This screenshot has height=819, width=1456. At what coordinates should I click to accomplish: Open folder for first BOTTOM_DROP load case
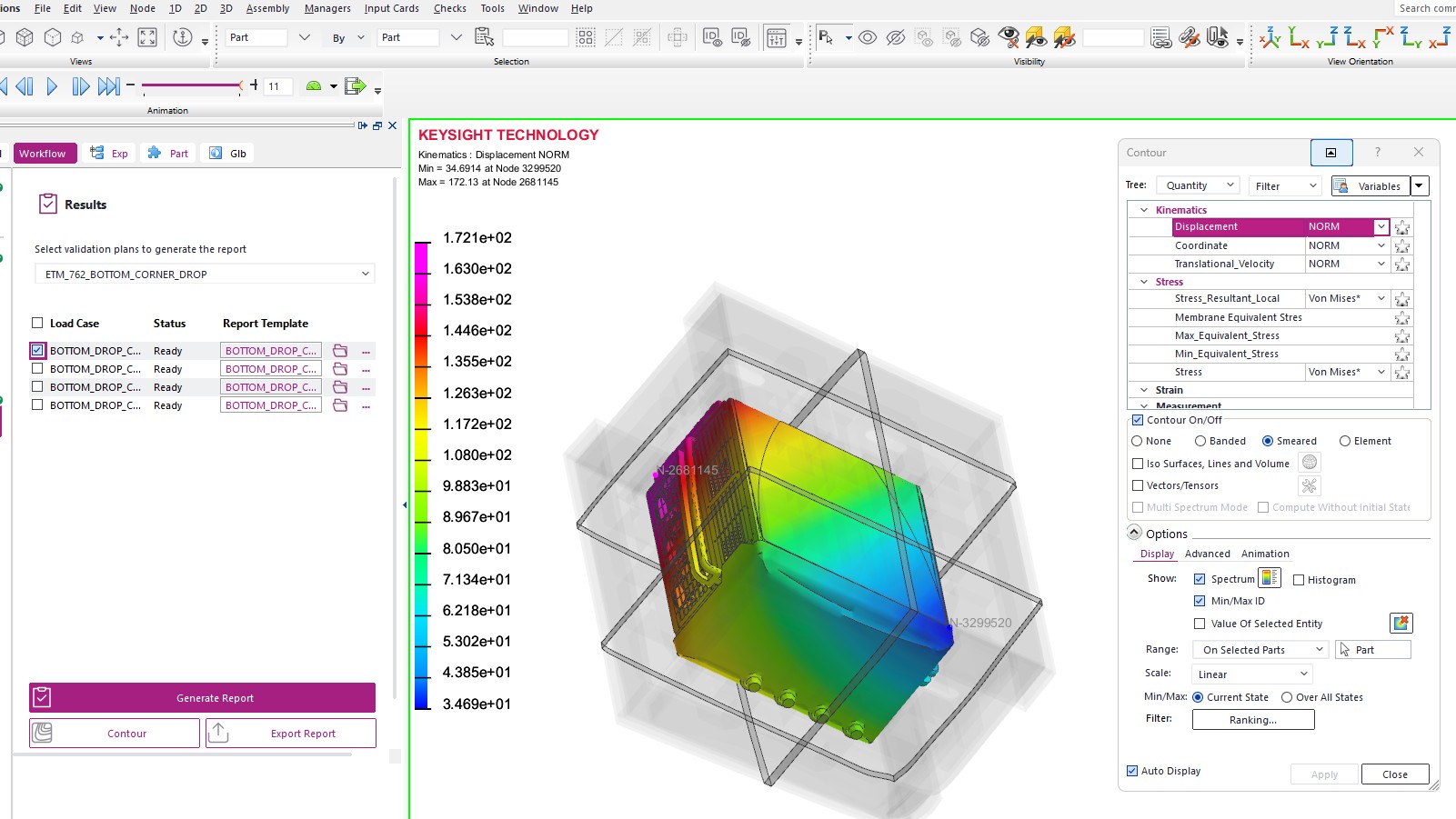point(340,351)
